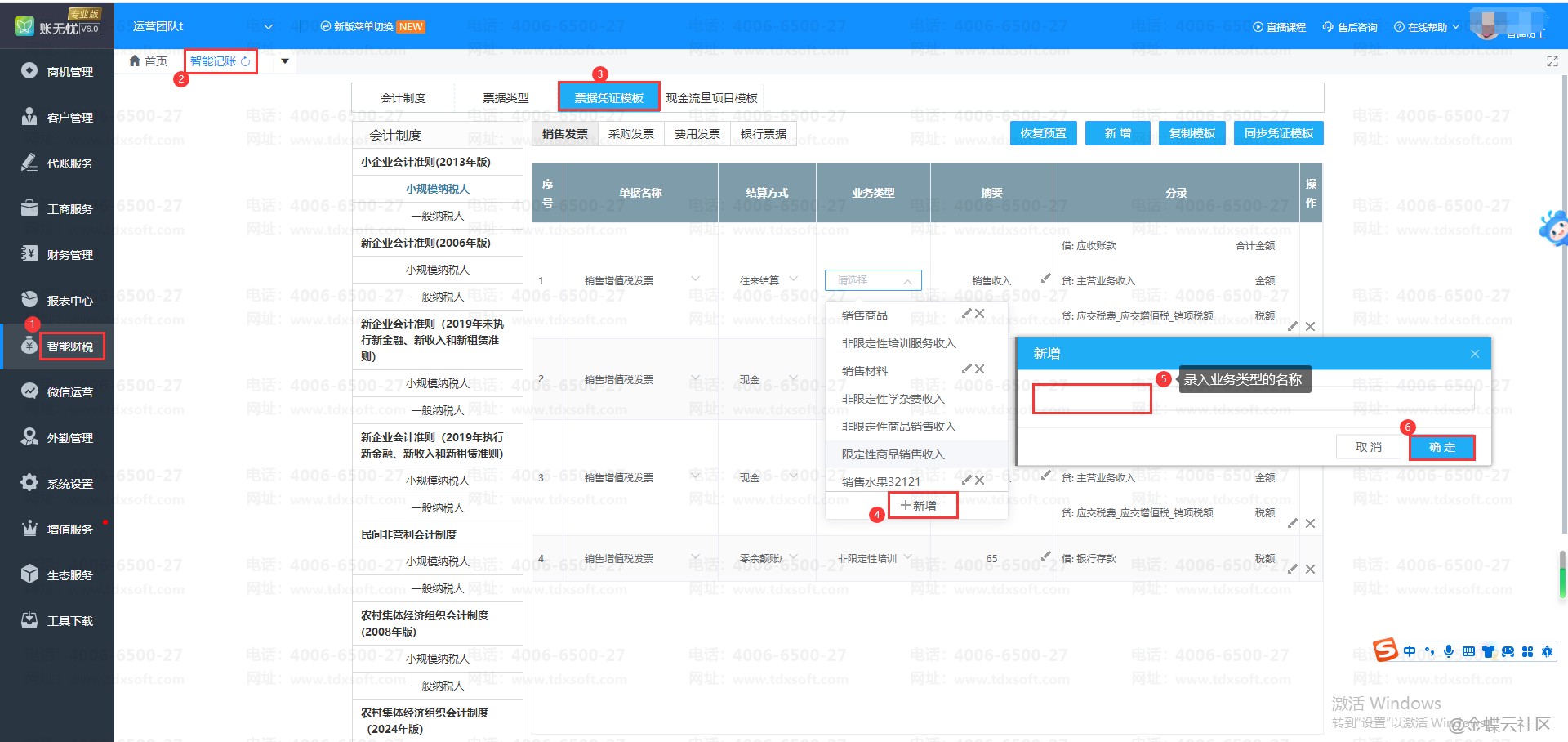Select 限定性商品销售收入 from the dropdown list

click(x=893, y=454)
